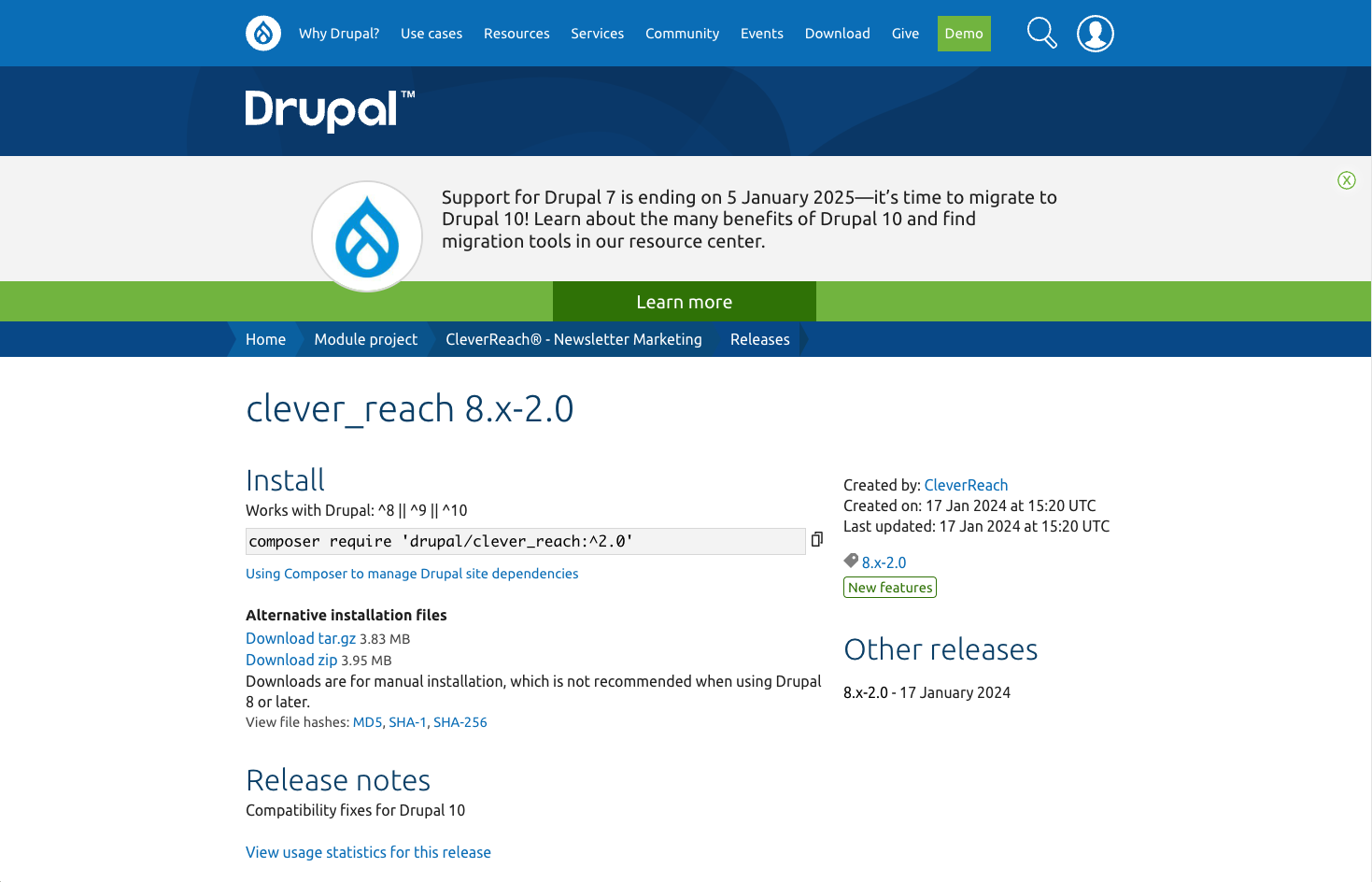Open the Resources menu
The image size is (1372, 882).
(516, 34)
